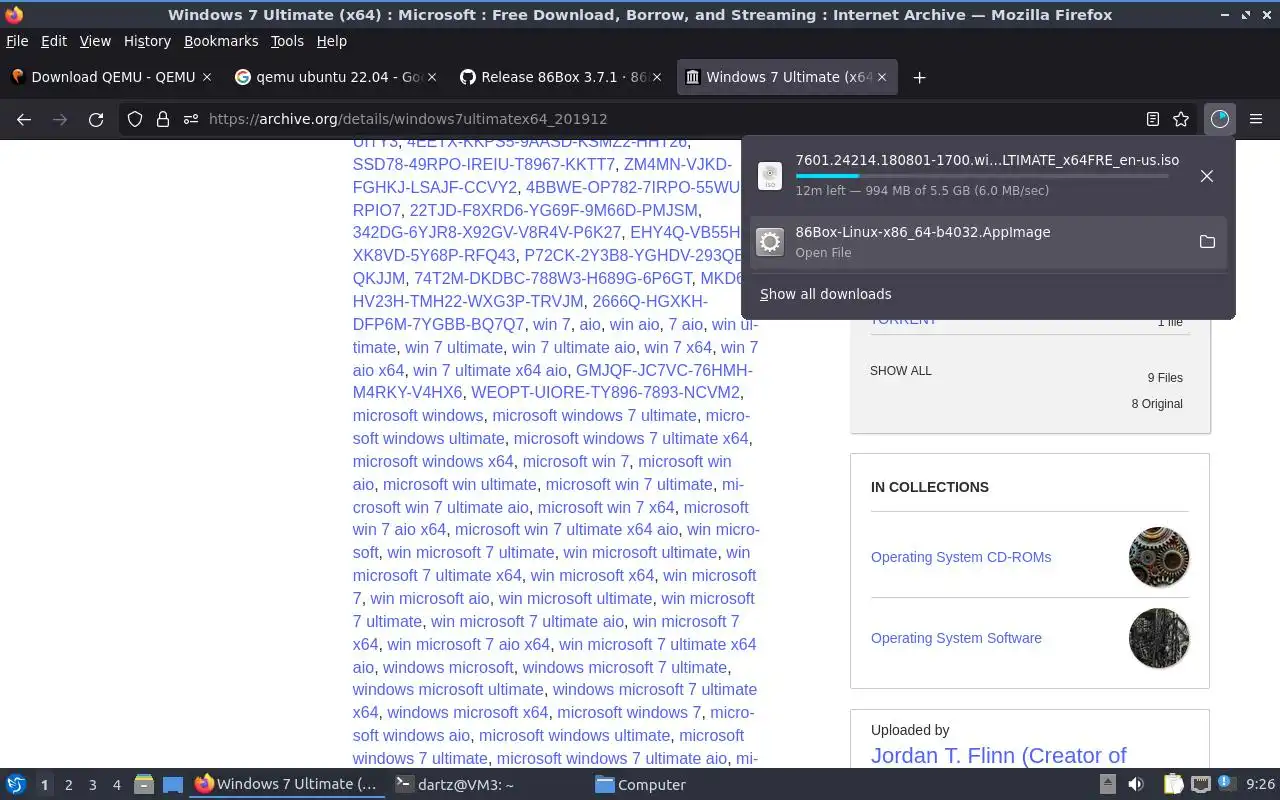
Task: Click the removable media eject tray icon
Action: 1108,785
